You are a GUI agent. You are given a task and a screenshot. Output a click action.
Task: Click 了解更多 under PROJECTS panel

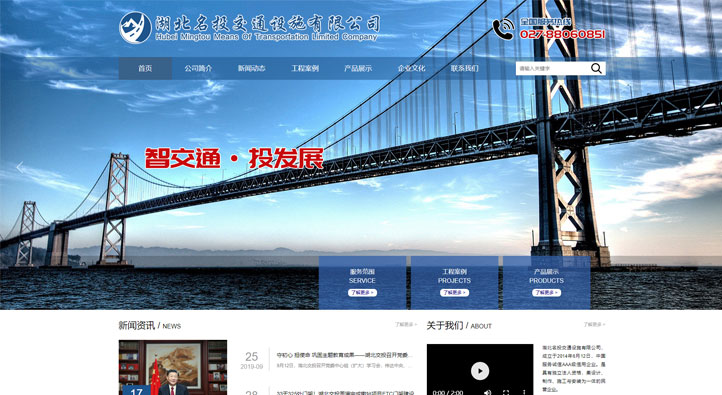454,292
